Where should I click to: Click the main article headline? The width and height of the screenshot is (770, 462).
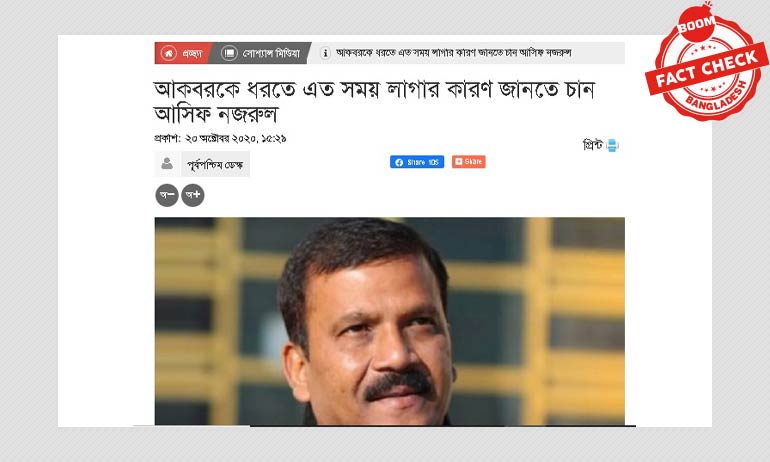click(x=374, y=101)
